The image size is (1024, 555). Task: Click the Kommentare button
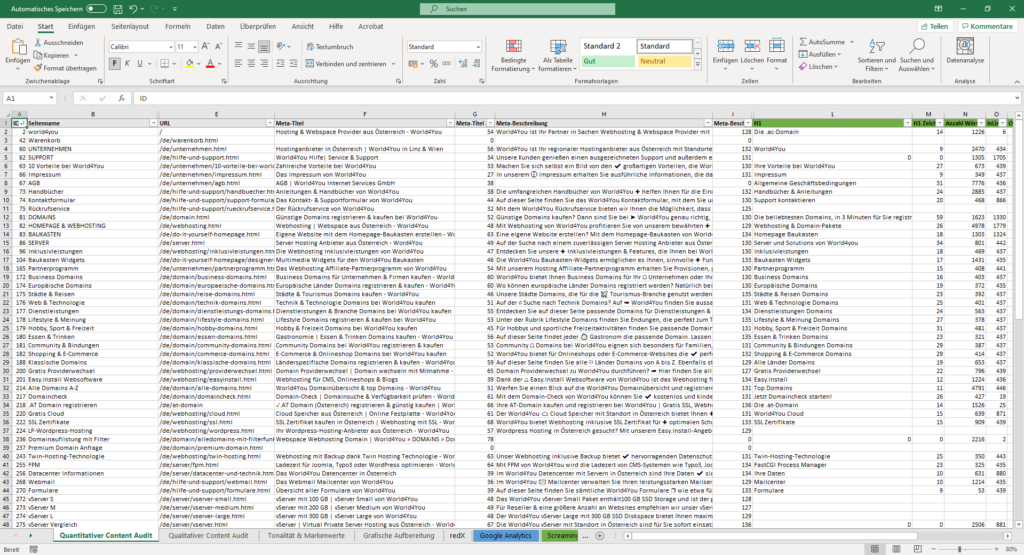point(987,27)
